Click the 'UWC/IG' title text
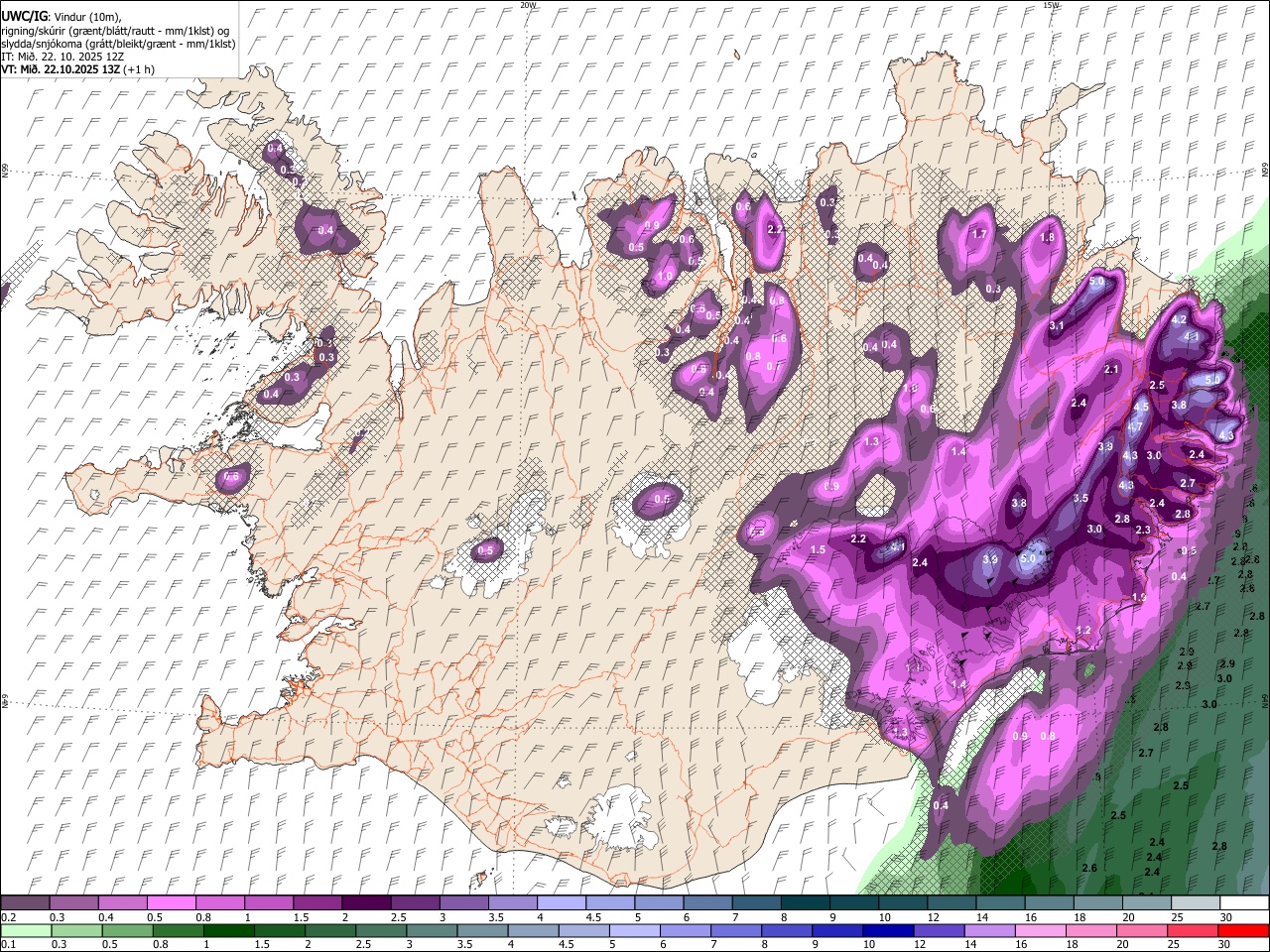The height and width of the screenshot is (952, 1270). [24, 16]
